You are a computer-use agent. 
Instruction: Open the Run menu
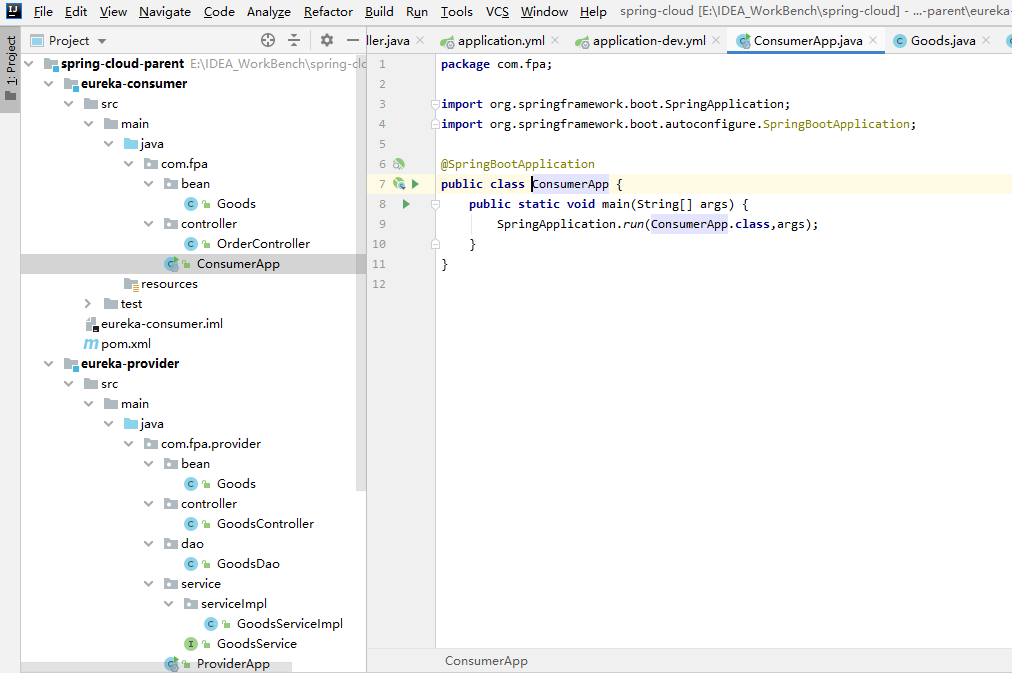pos(417,12)
